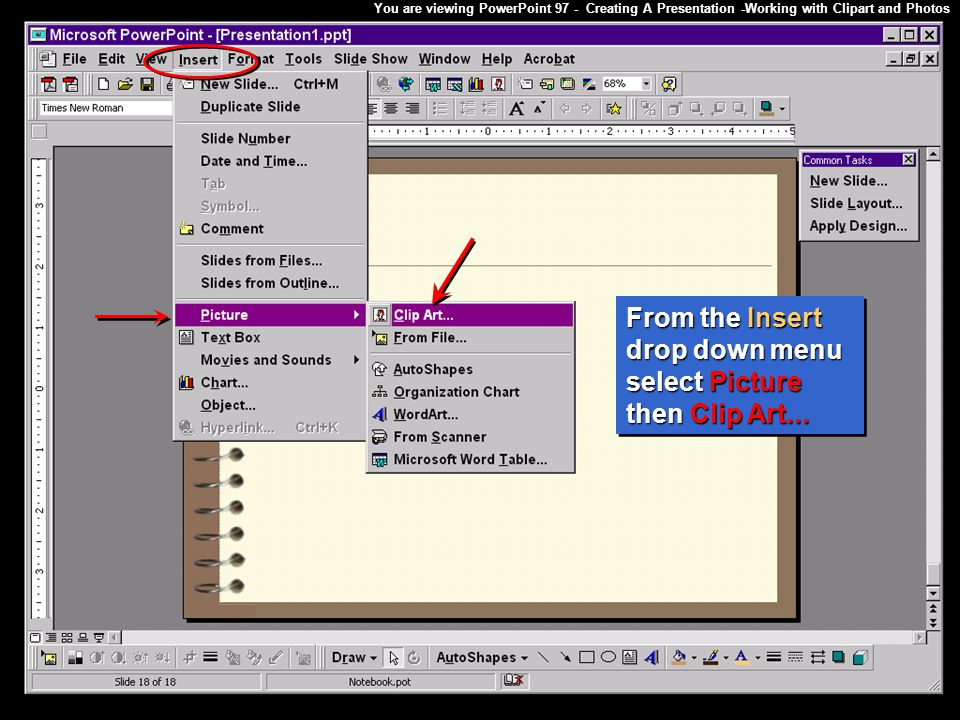Switch to Outline View button
The width and height of the screenshot is (960, 720).
pyautogui.click(x=51, y=637)
